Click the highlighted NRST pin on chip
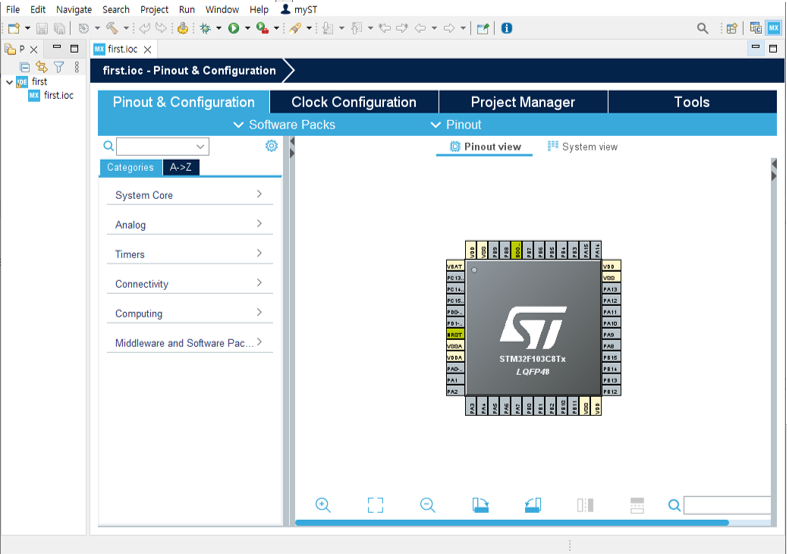 tap(455, 335)
